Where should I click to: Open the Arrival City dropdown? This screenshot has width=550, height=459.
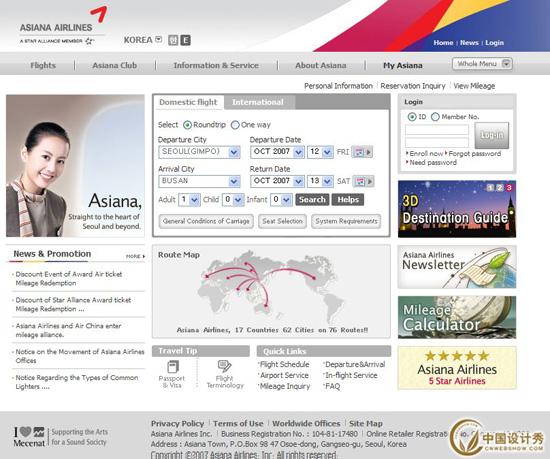pos(199,181)
